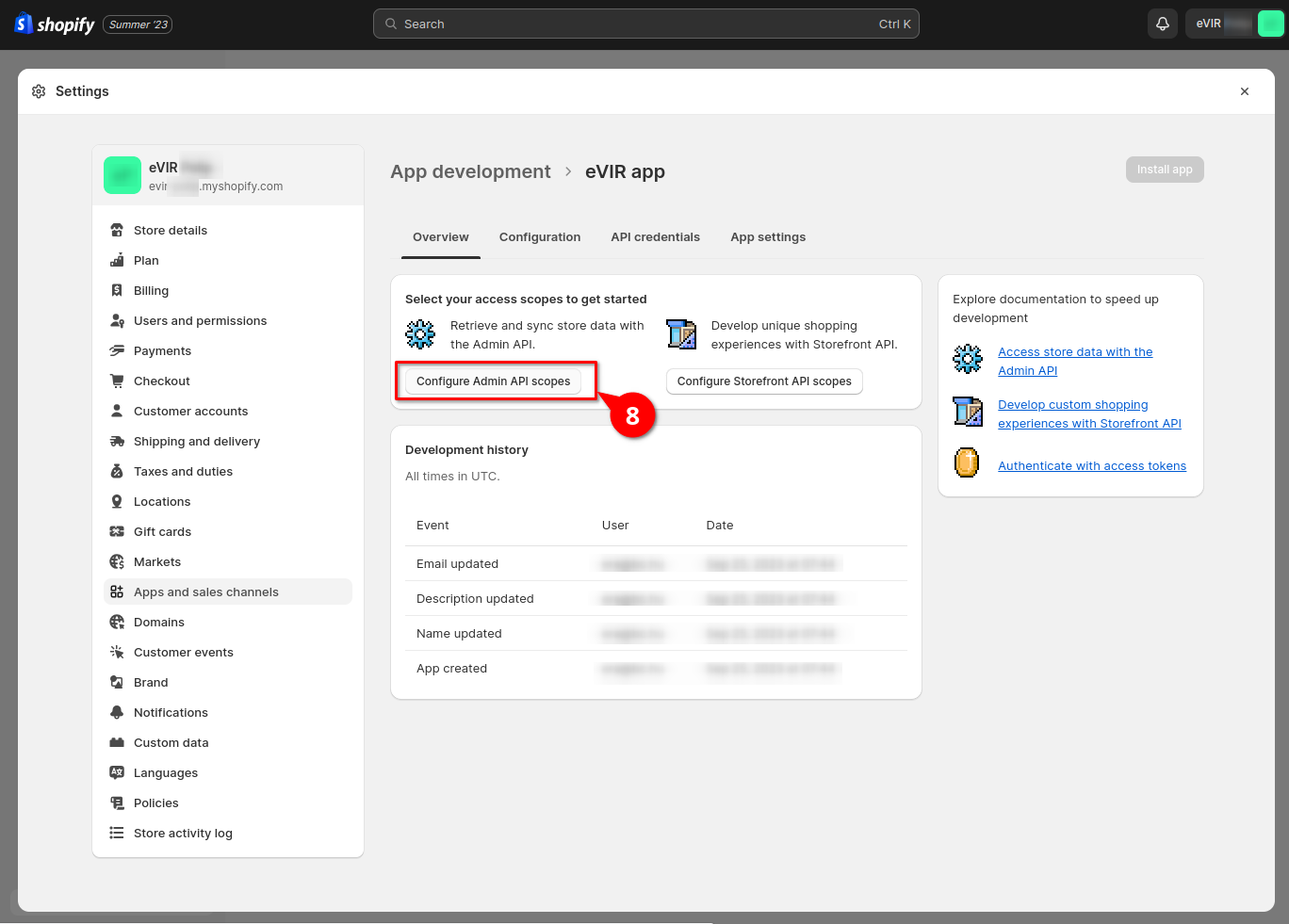Click the Shipping and delivery truck icon

[x=117, y=441]
